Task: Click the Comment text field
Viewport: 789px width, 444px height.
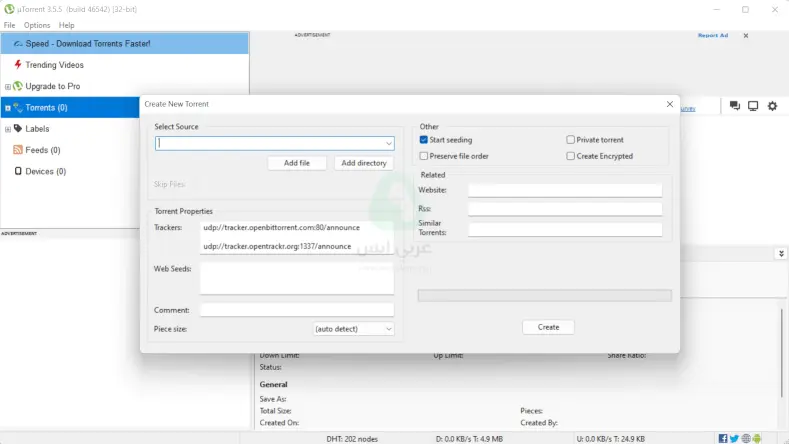Action: (297, 310)
